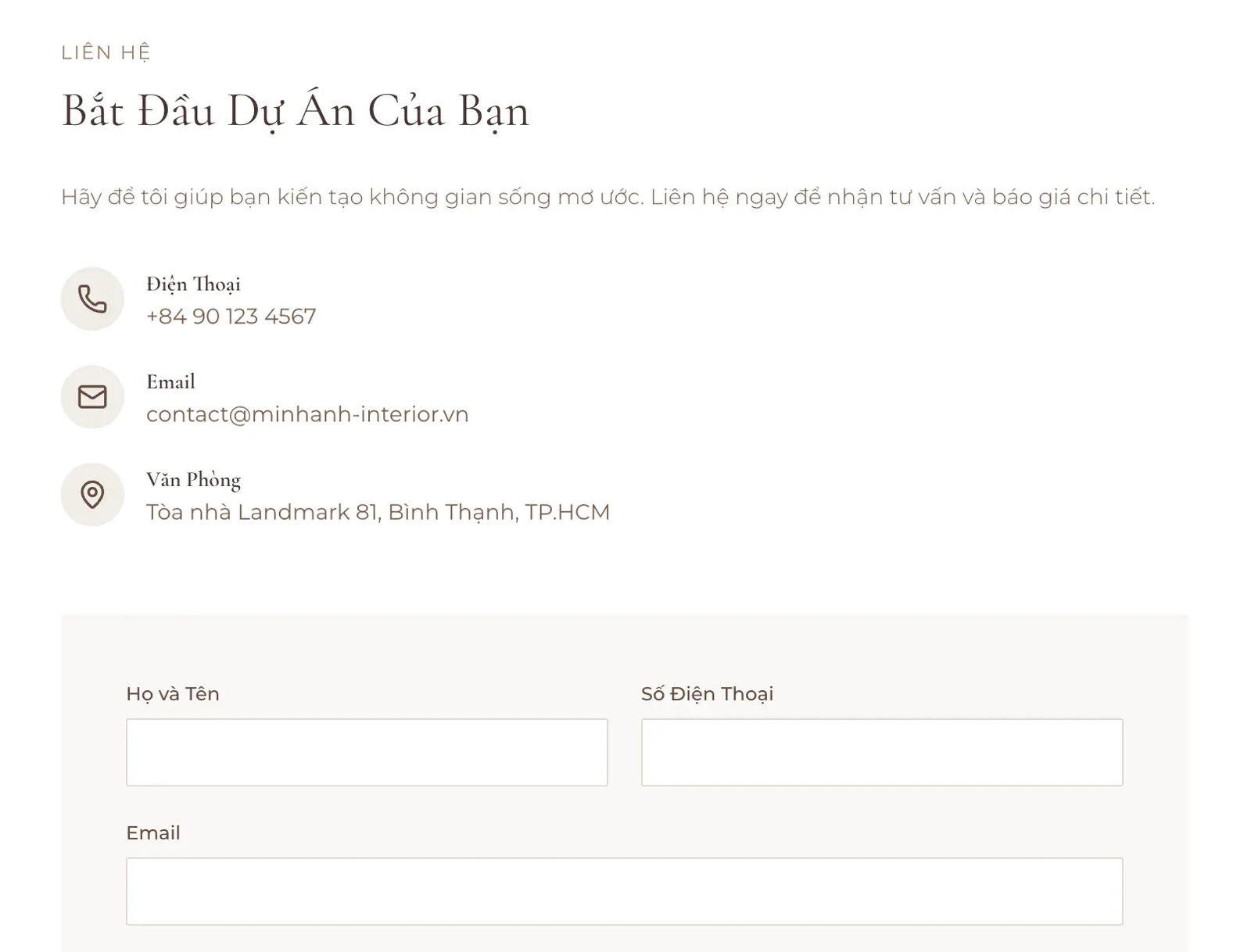Screen dimensions: 1251x952
Task: Click the Điện Thoại contact title
Action: 193,285
